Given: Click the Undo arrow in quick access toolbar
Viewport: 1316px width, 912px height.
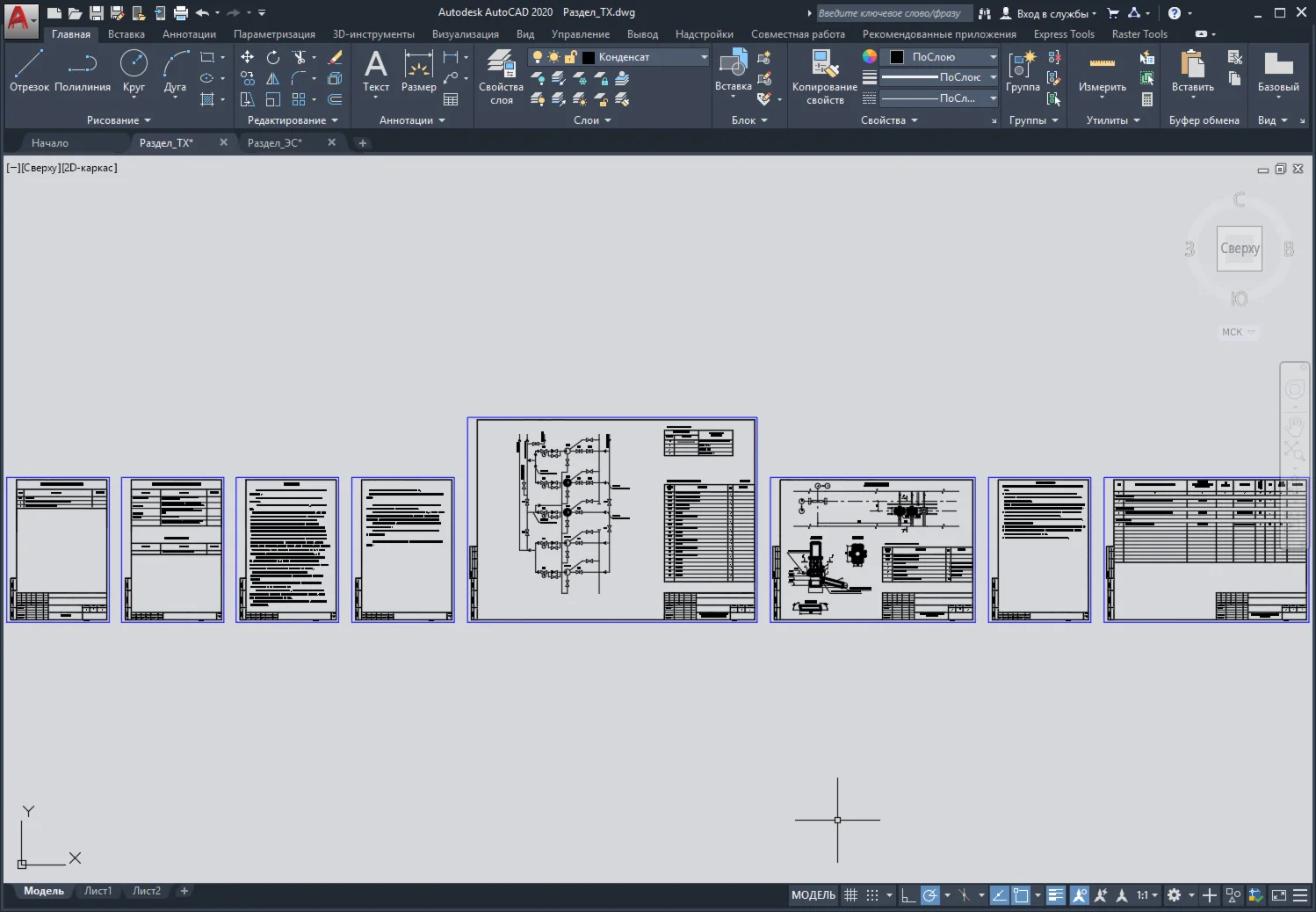Looking at the screenshot, I should [202, 13].
